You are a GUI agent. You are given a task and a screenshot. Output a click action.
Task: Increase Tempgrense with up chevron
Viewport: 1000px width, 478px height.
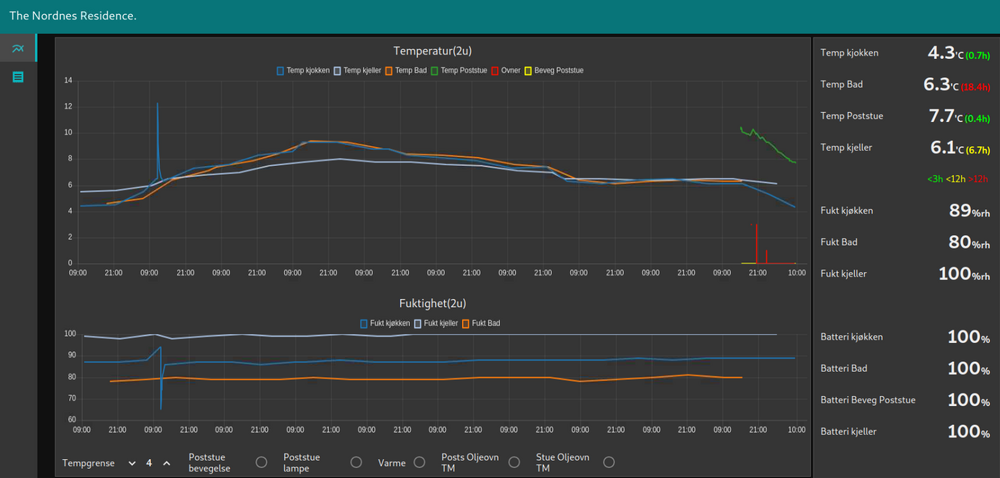click(166, 463)
